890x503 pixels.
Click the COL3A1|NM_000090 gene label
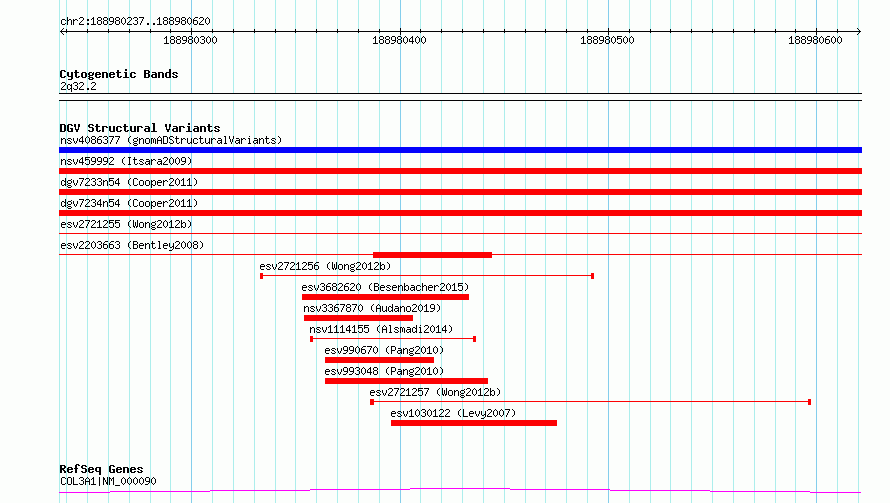coord(108,481)
